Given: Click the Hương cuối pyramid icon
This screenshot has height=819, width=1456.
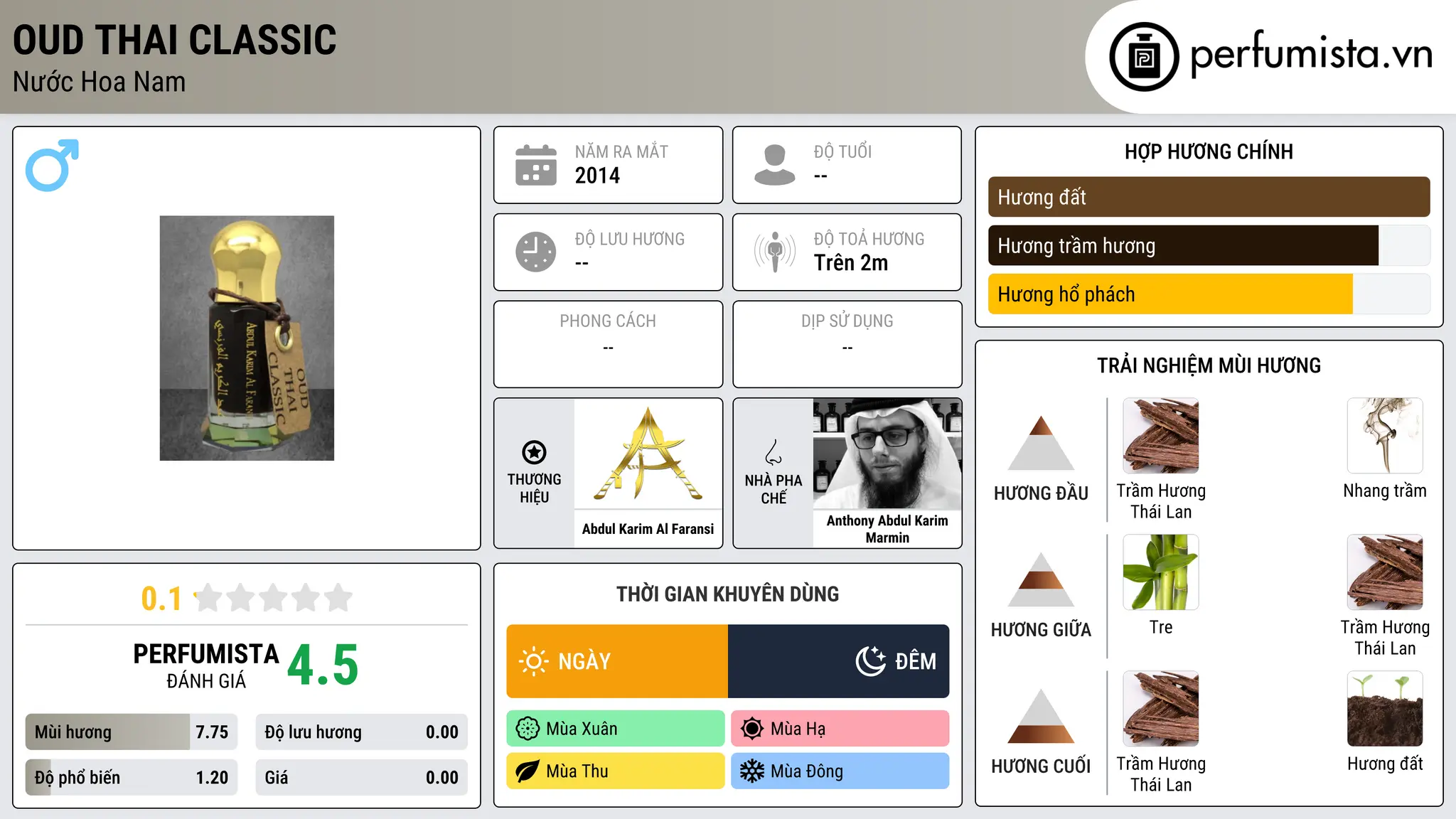Looking at the screenshot, I should click(x=1041, y=716).
